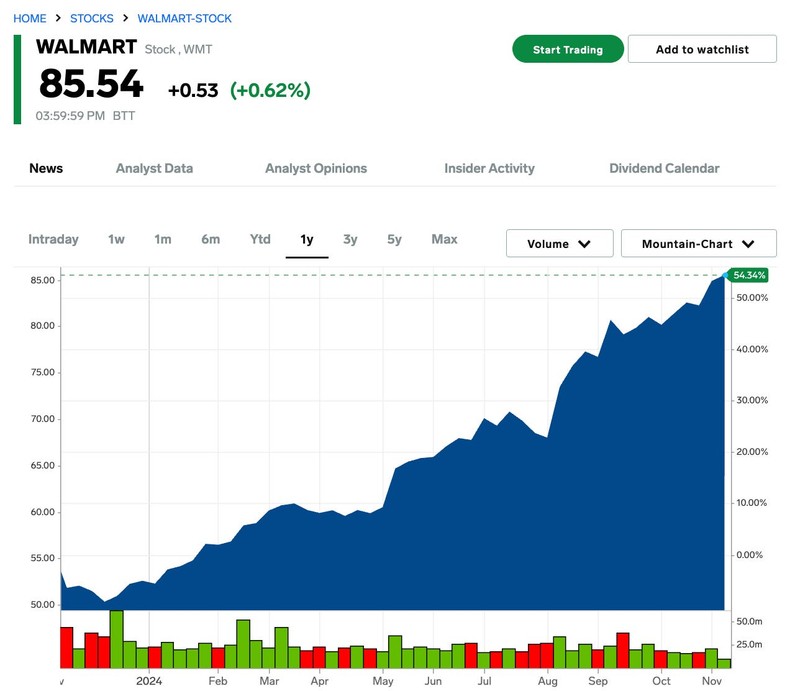This screenshot has width=790, height=691.
Task: Click the Start Trading button
Action: pos(567,49)
